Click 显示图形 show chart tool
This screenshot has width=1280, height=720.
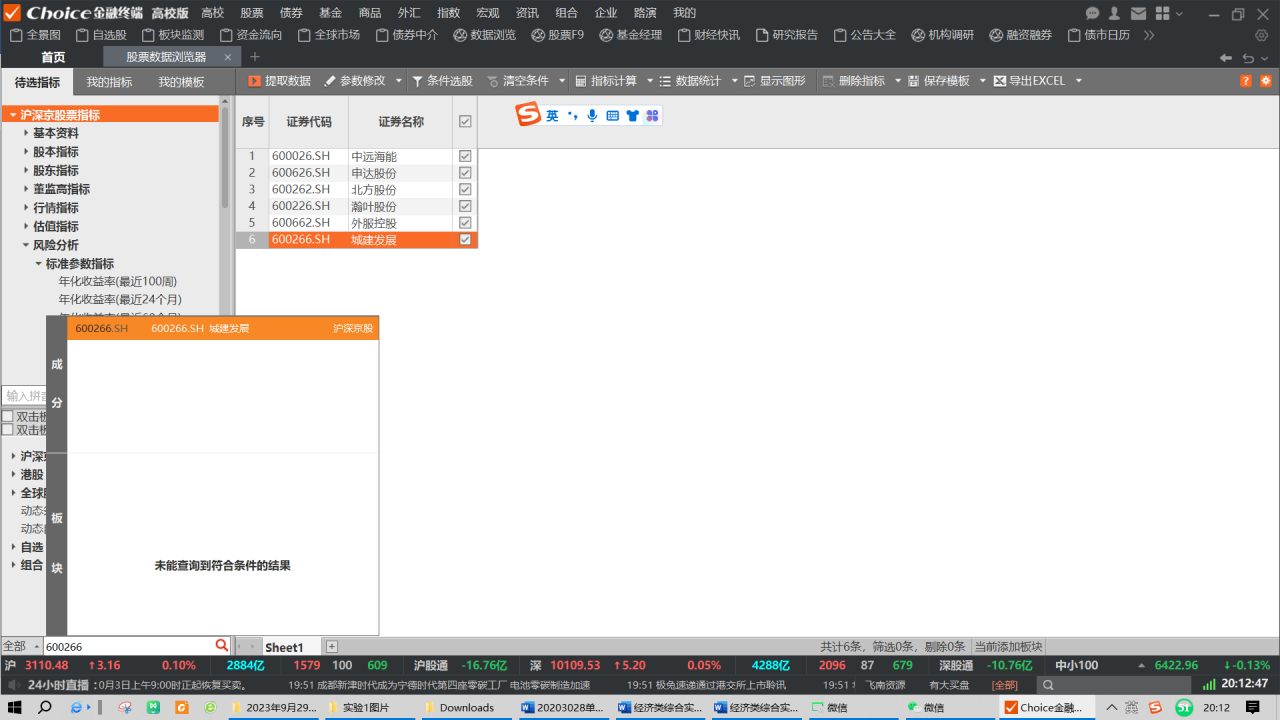point(775,81)
